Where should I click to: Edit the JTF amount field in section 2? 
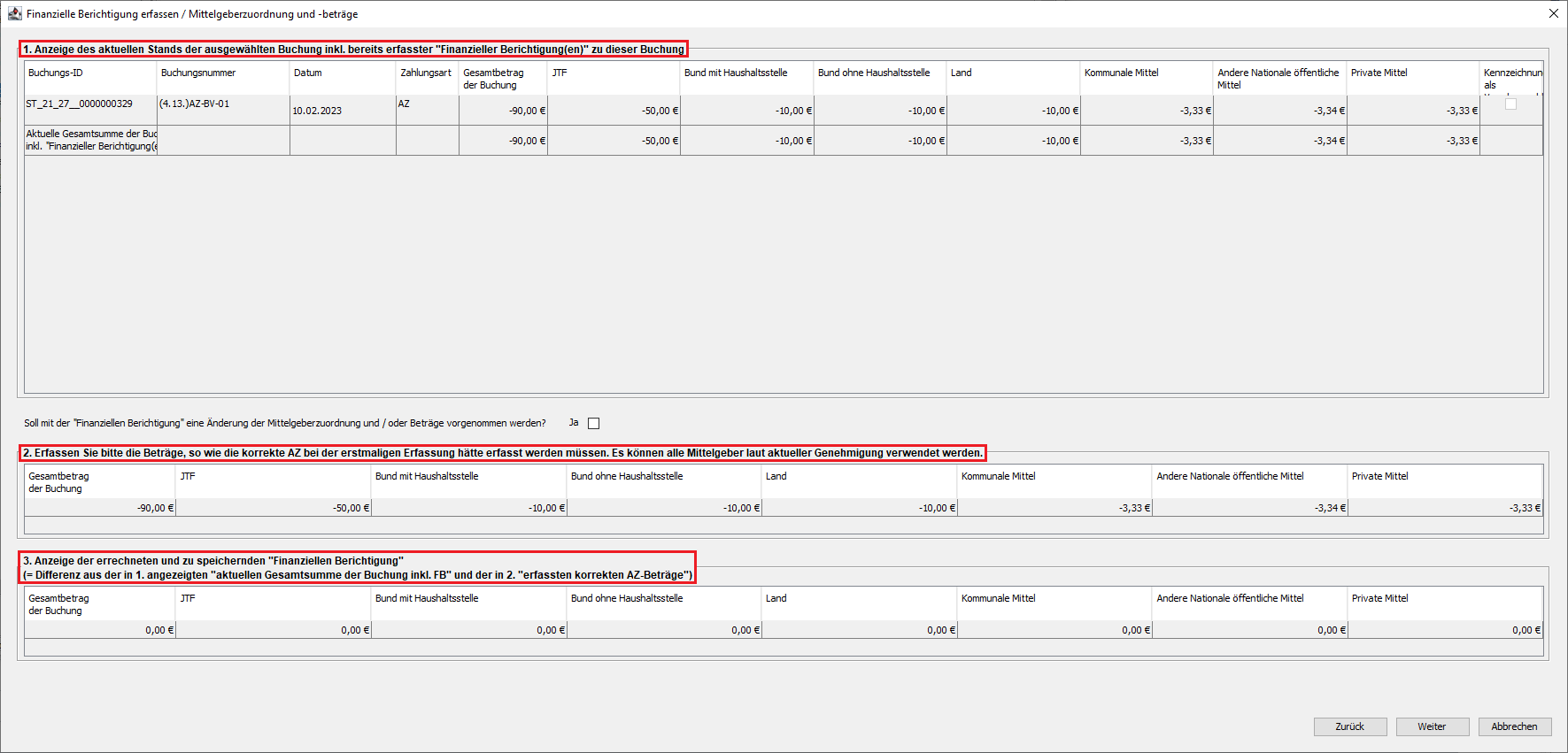click(x=274, y=508)
